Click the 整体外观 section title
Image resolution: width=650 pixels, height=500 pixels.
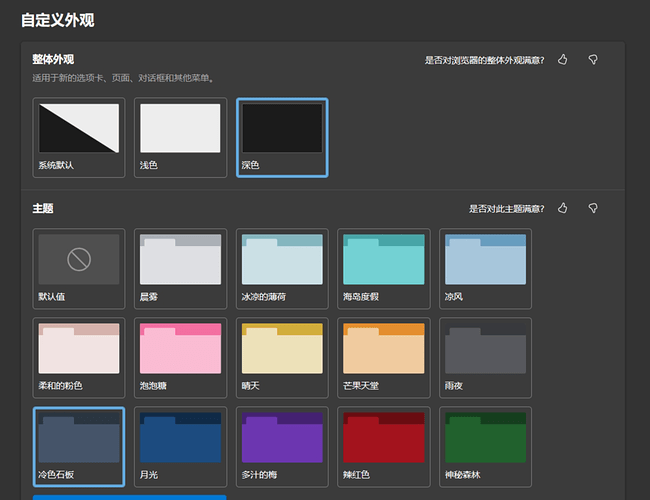[x=53, y=59]
